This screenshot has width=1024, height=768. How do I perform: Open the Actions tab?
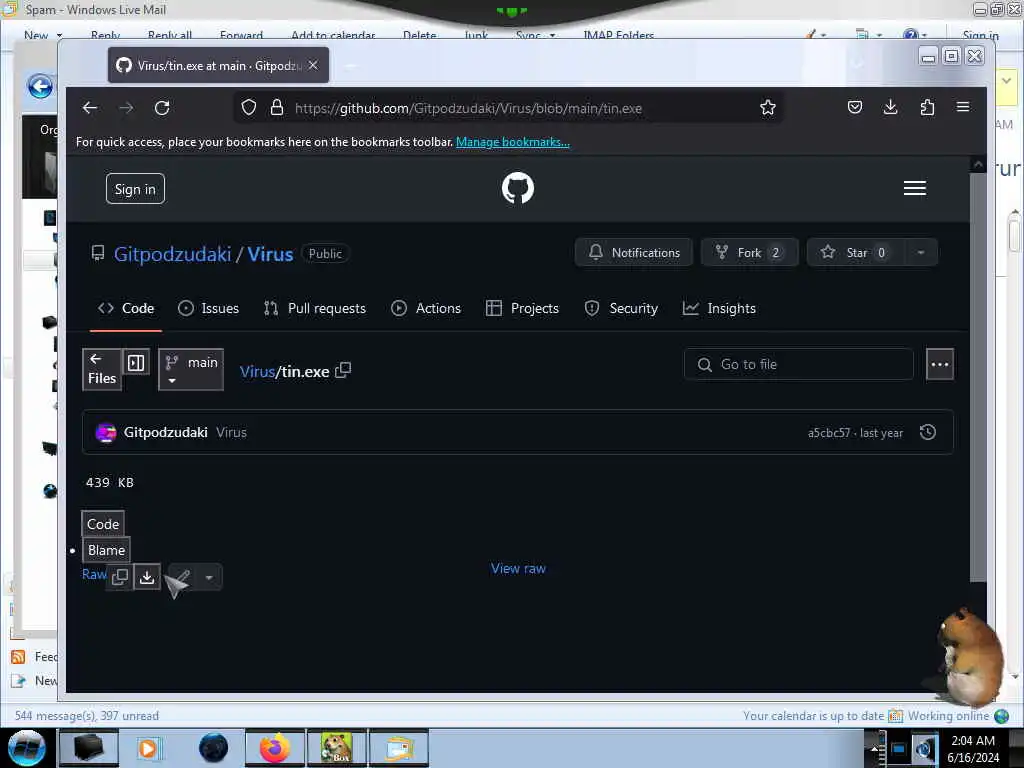(426, 308)
